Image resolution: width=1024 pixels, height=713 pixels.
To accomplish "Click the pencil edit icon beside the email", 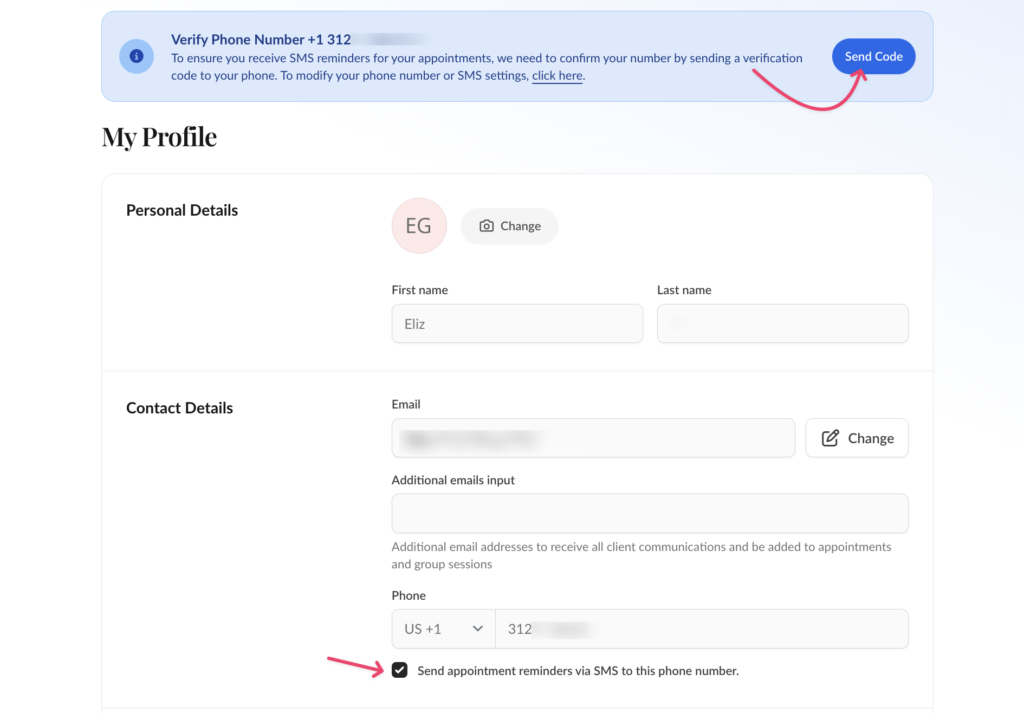I will pyautogui.click(x=830, y=438).
